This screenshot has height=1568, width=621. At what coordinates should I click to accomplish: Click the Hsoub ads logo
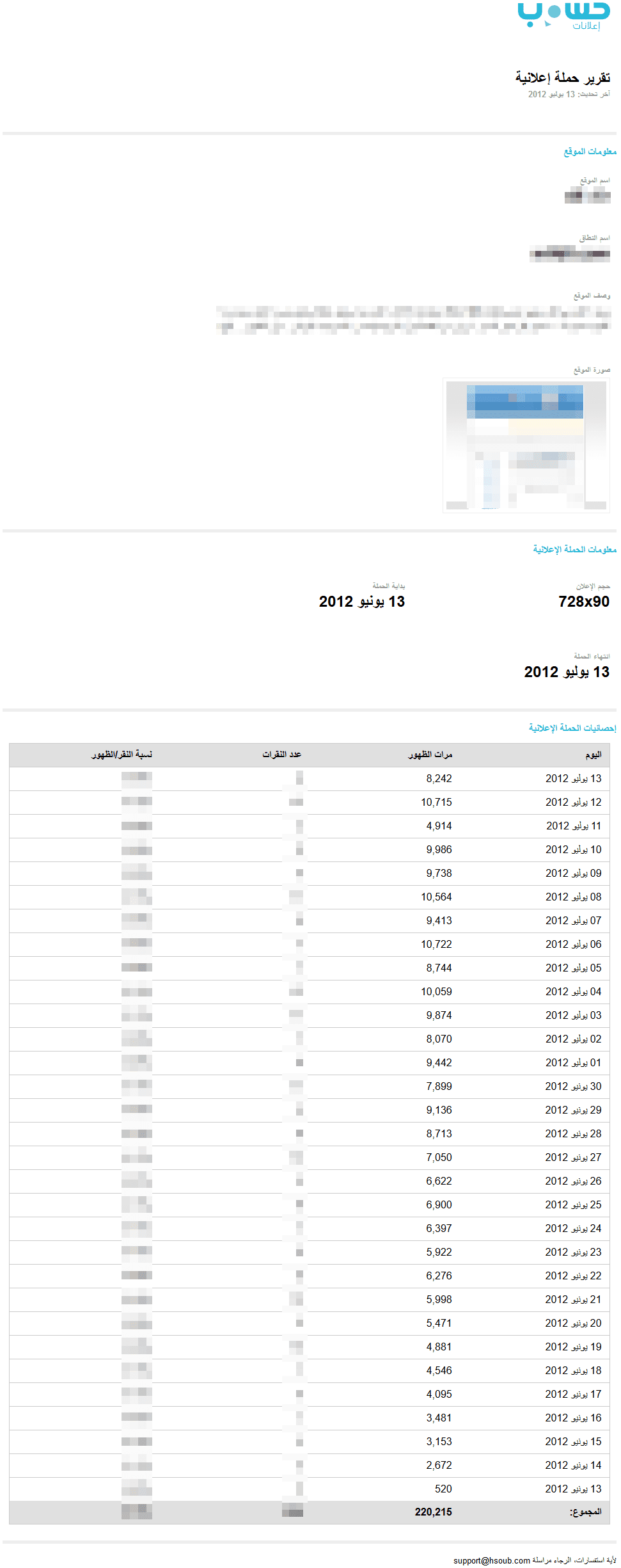[x=563, y=15]
